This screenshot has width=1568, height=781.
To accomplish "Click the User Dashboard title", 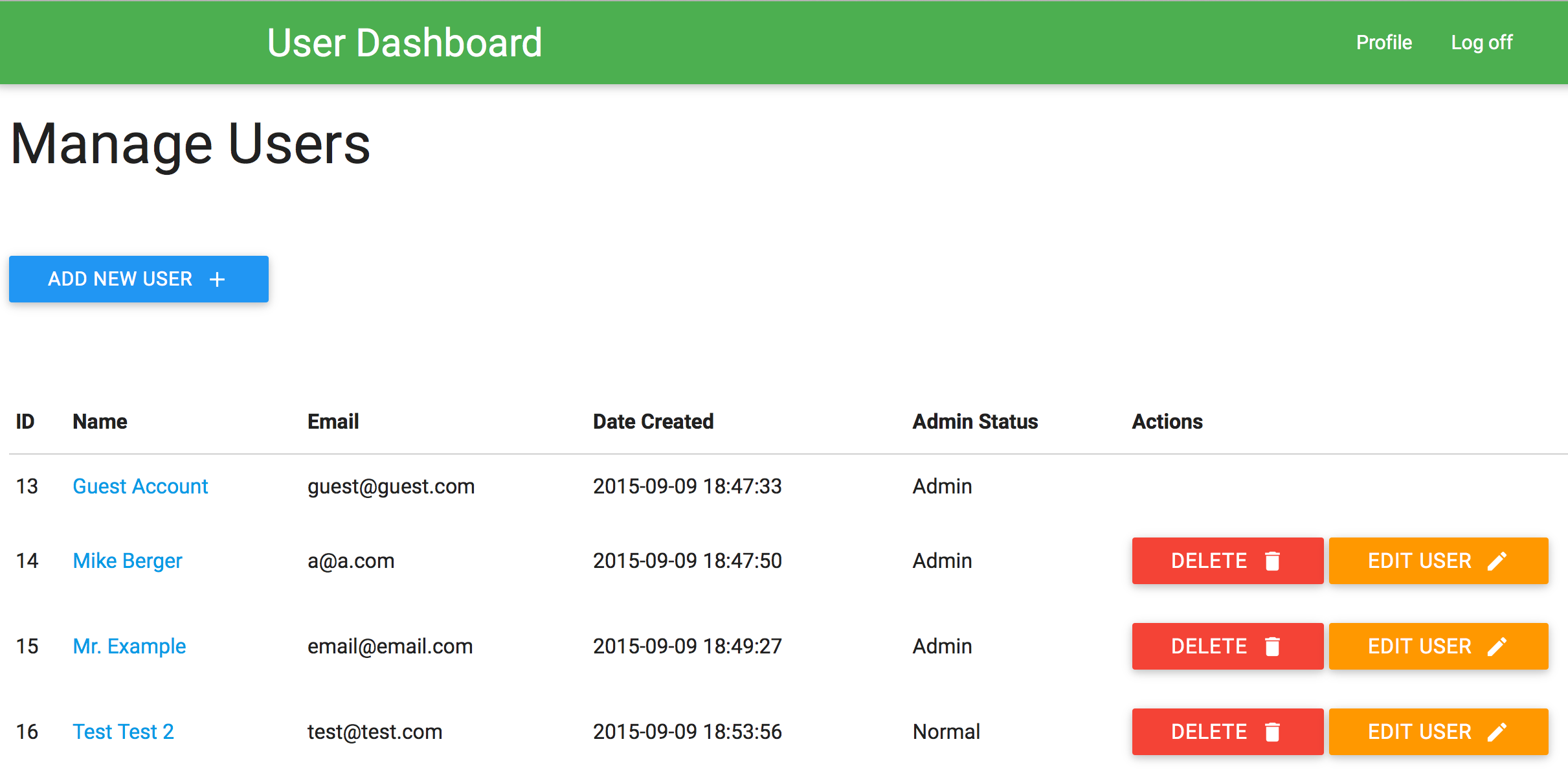I will [x=405, y=43].
